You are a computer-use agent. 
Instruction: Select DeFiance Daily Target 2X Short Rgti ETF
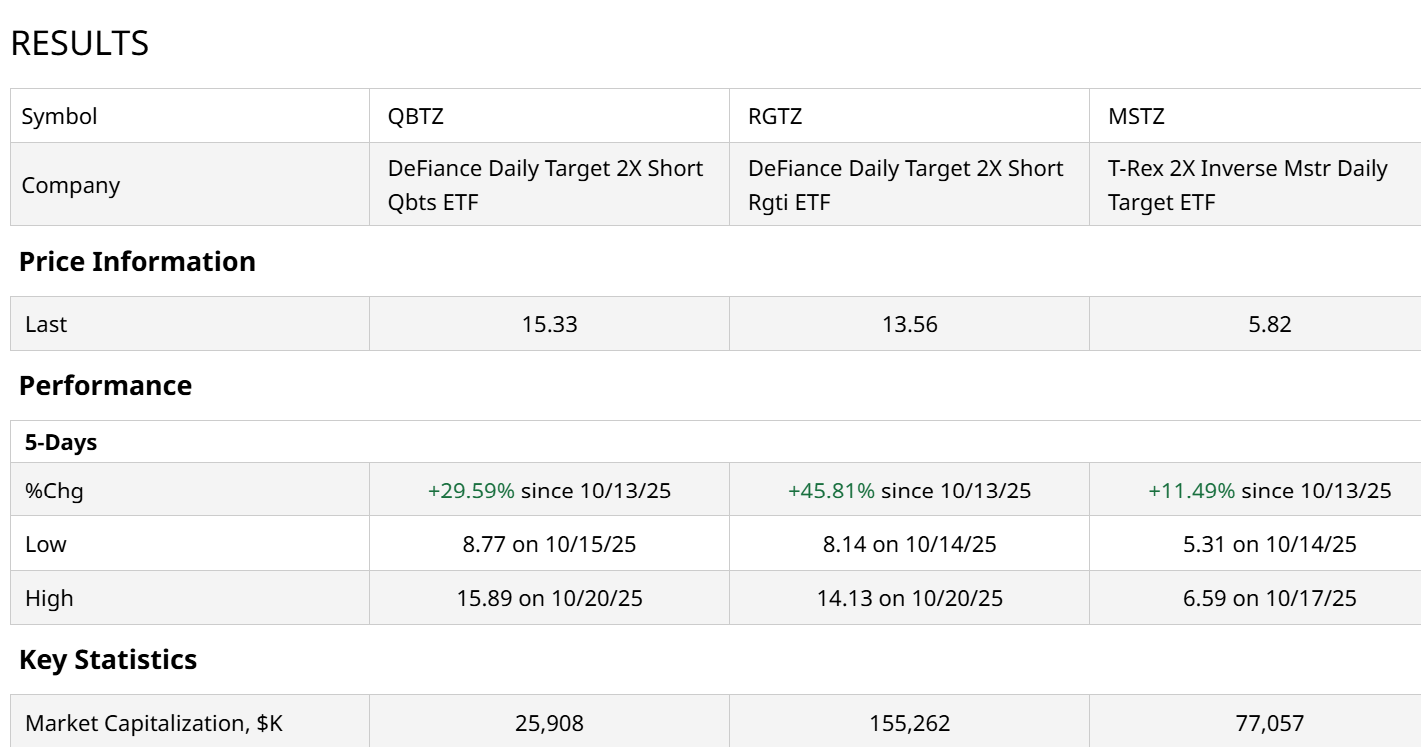pos(905,185)
